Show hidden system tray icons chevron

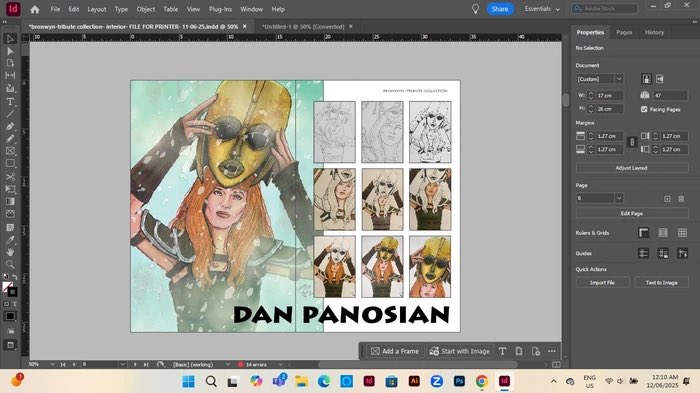tap(554, 381)
